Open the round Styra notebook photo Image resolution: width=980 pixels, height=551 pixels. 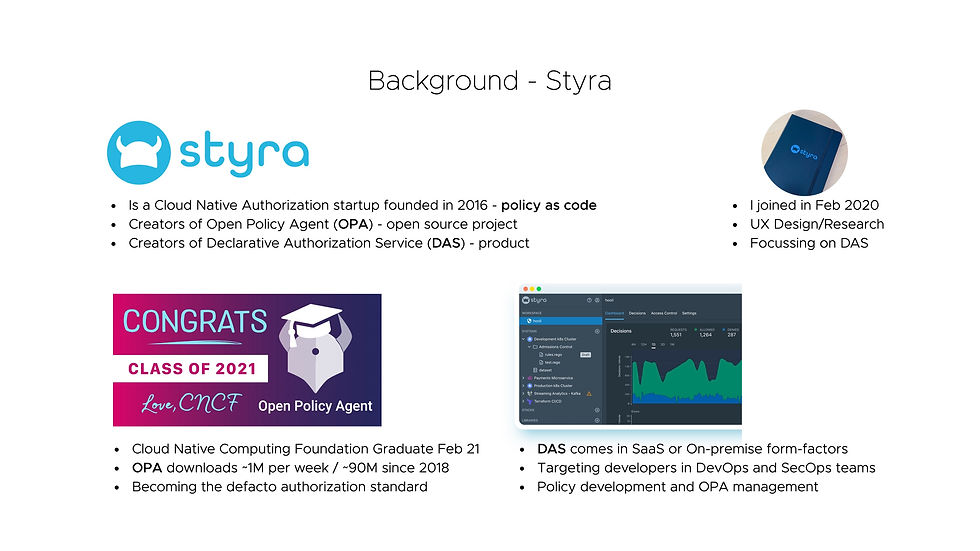click(x=804, y=152)
